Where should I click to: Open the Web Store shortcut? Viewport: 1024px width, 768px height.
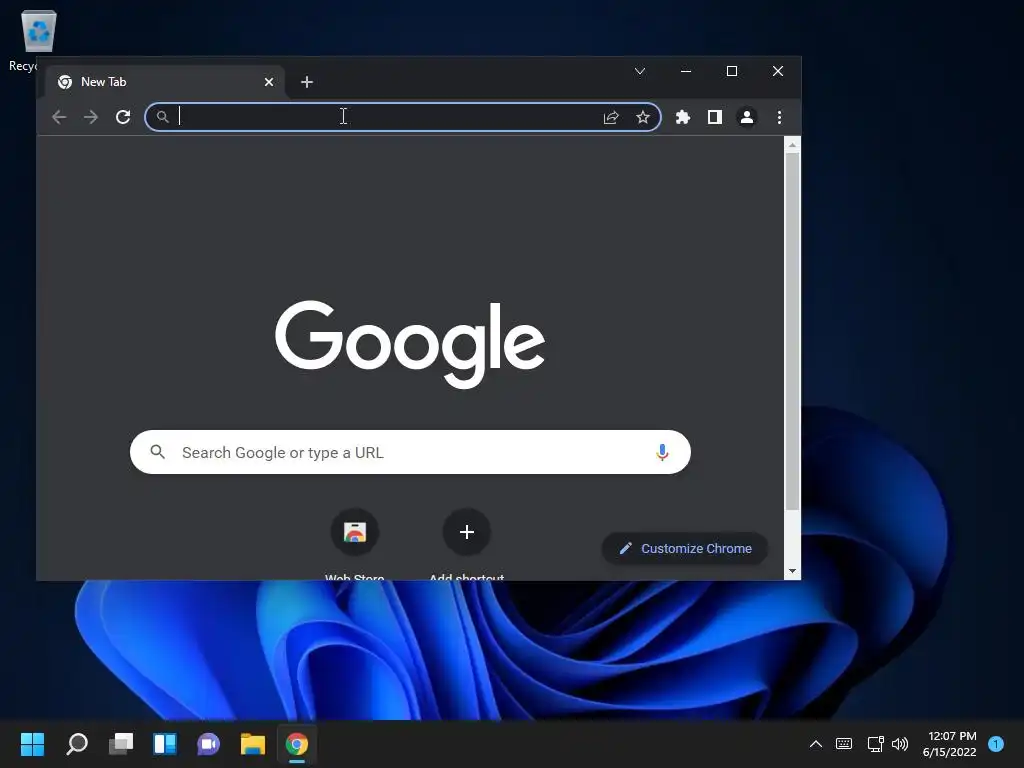[355, 532]
